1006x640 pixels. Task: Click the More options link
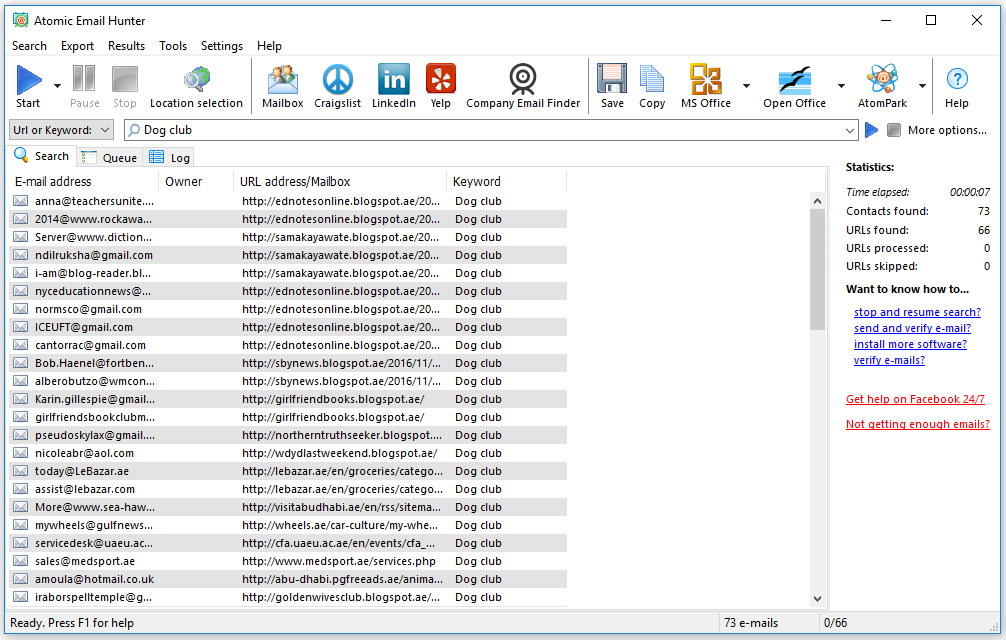click(x=946, y=130)
